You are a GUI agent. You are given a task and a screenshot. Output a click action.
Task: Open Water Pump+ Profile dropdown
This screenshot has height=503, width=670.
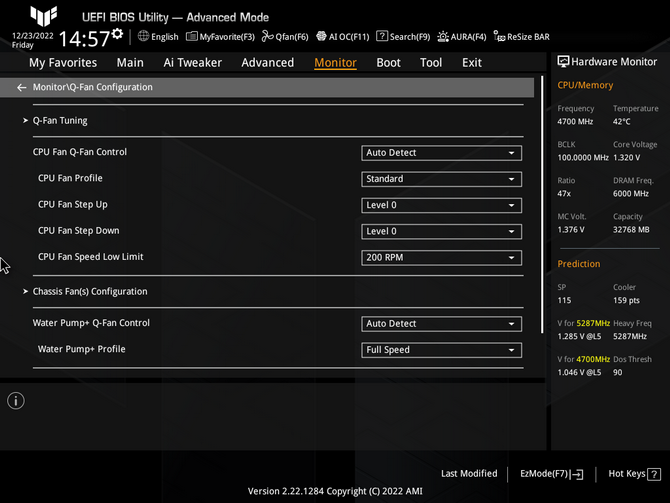coord(441,350)
